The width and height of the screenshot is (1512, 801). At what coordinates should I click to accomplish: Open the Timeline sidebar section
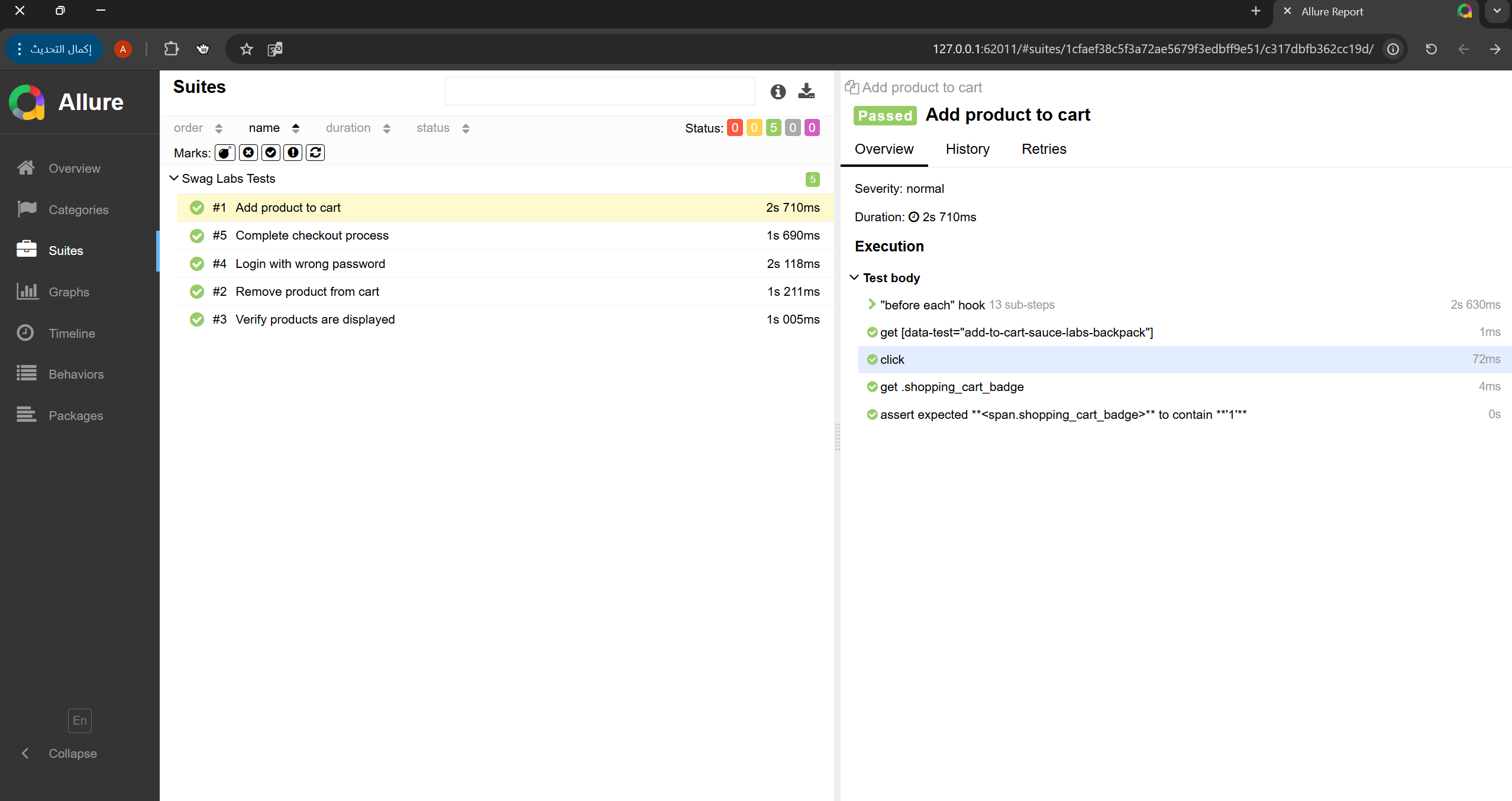click(x=72, y=333)
